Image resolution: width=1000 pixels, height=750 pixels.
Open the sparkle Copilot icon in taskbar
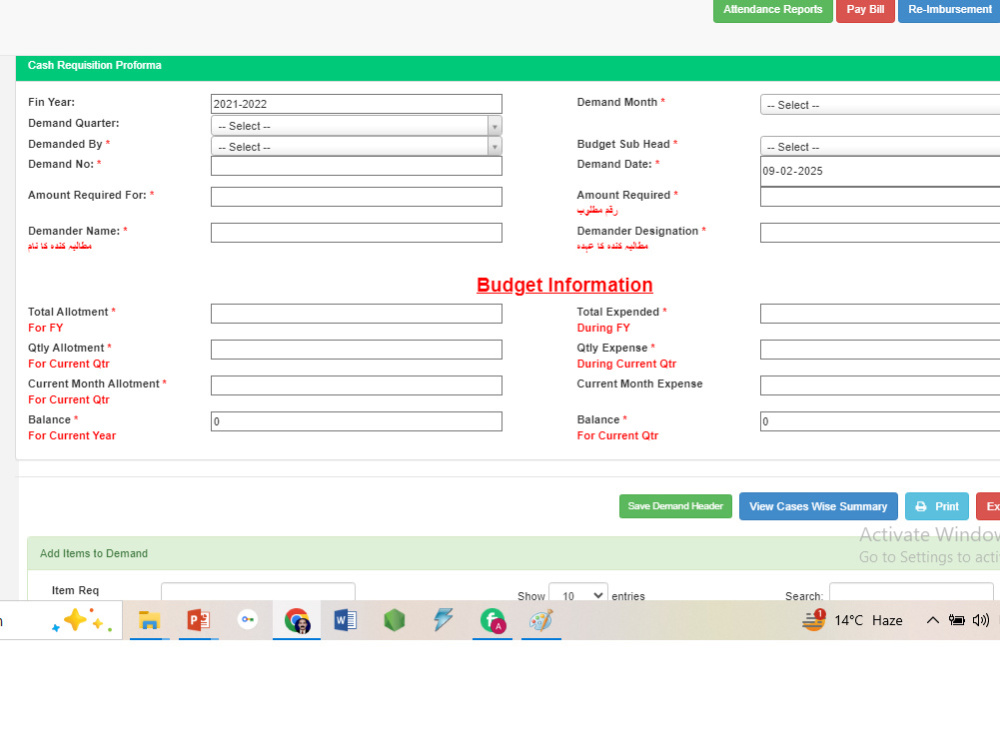point(82,620)
